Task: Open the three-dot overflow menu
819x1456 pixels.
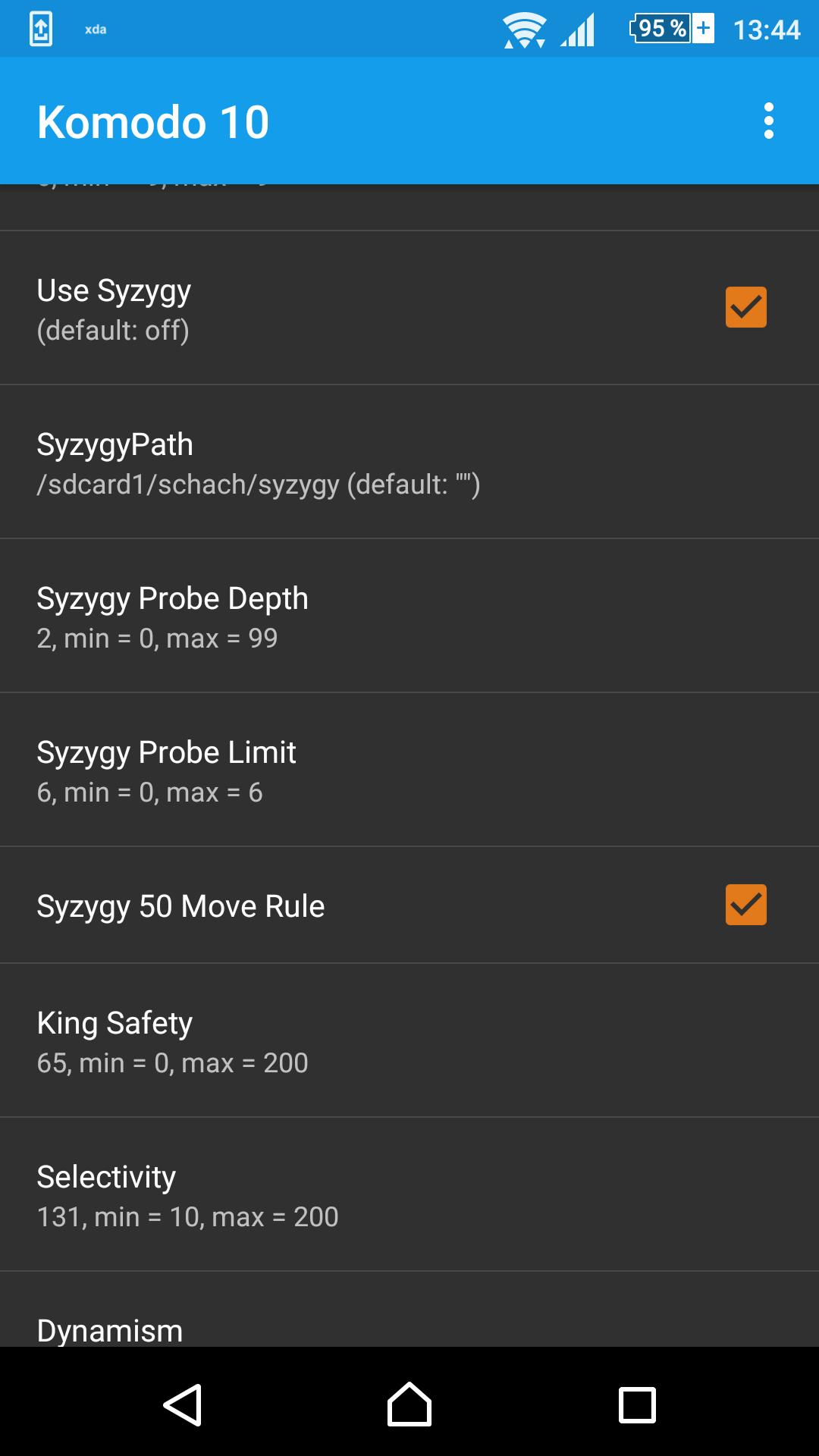Action: [768, 121]
